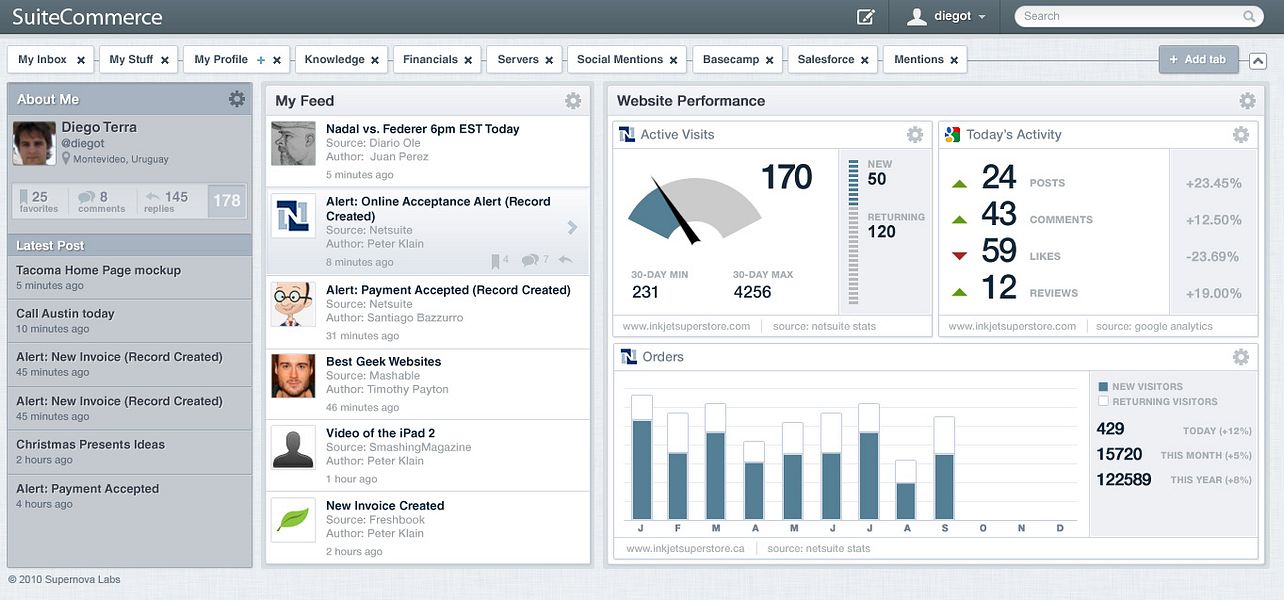Click the compose note icon in header
Viewport: 1284px width, 600px height.
click(866, 16)
